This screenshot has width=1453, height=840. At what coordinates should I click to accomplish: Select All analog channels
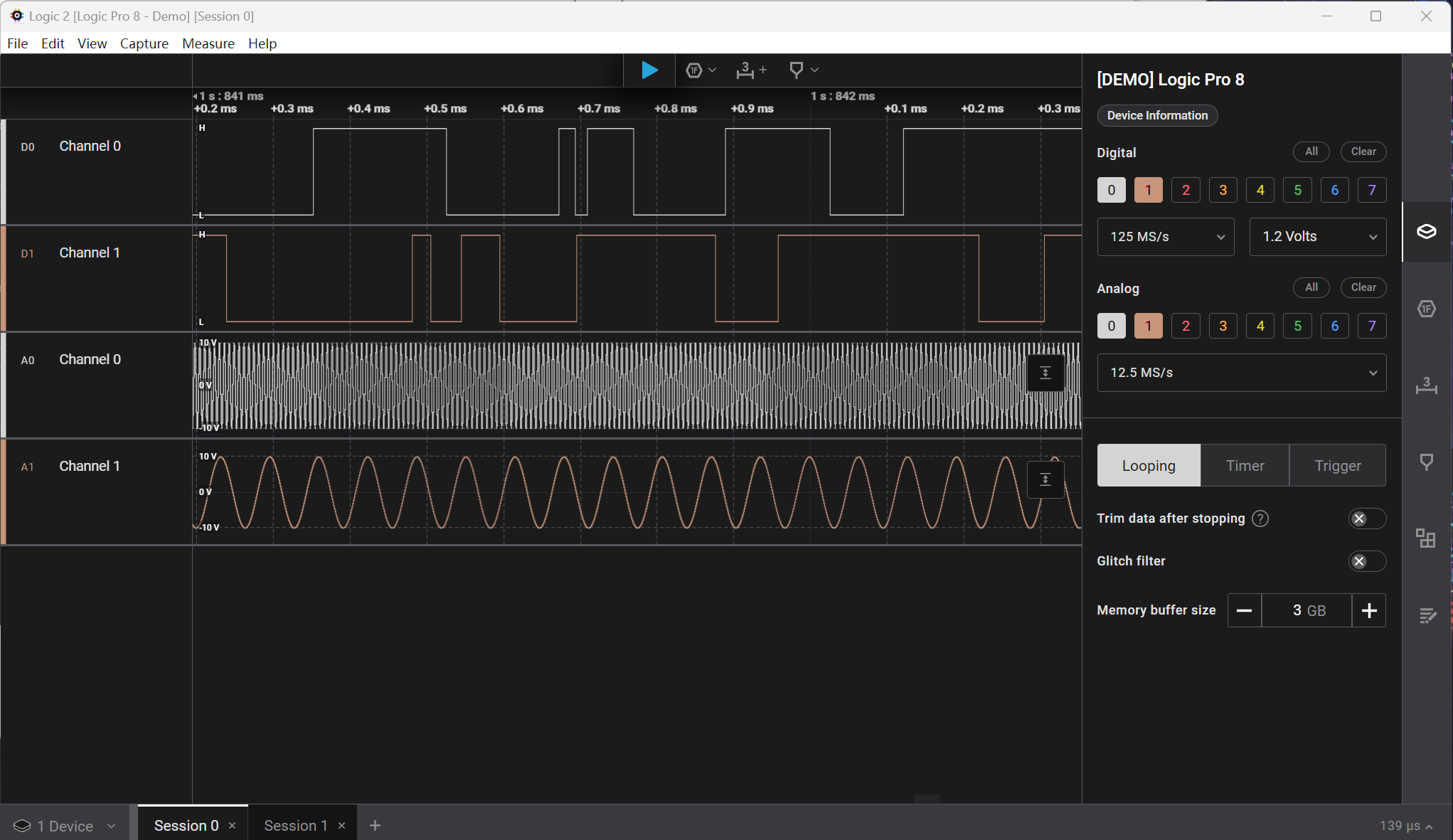tap(1311, 287)
